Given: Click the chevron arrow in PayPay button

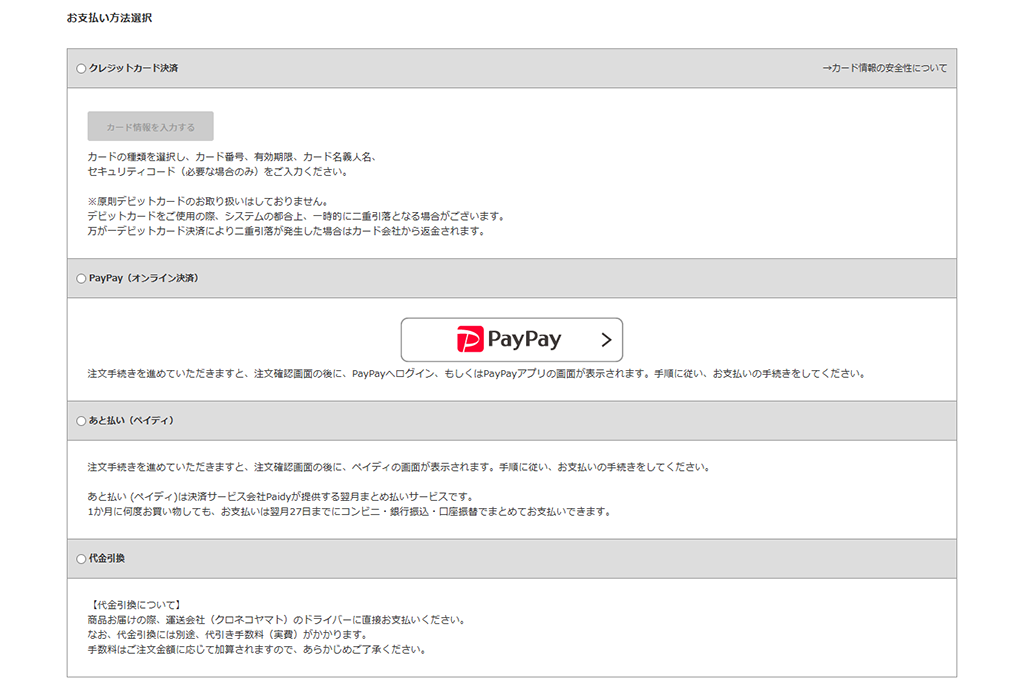Looking at the screenshot, I should [605, 340].
